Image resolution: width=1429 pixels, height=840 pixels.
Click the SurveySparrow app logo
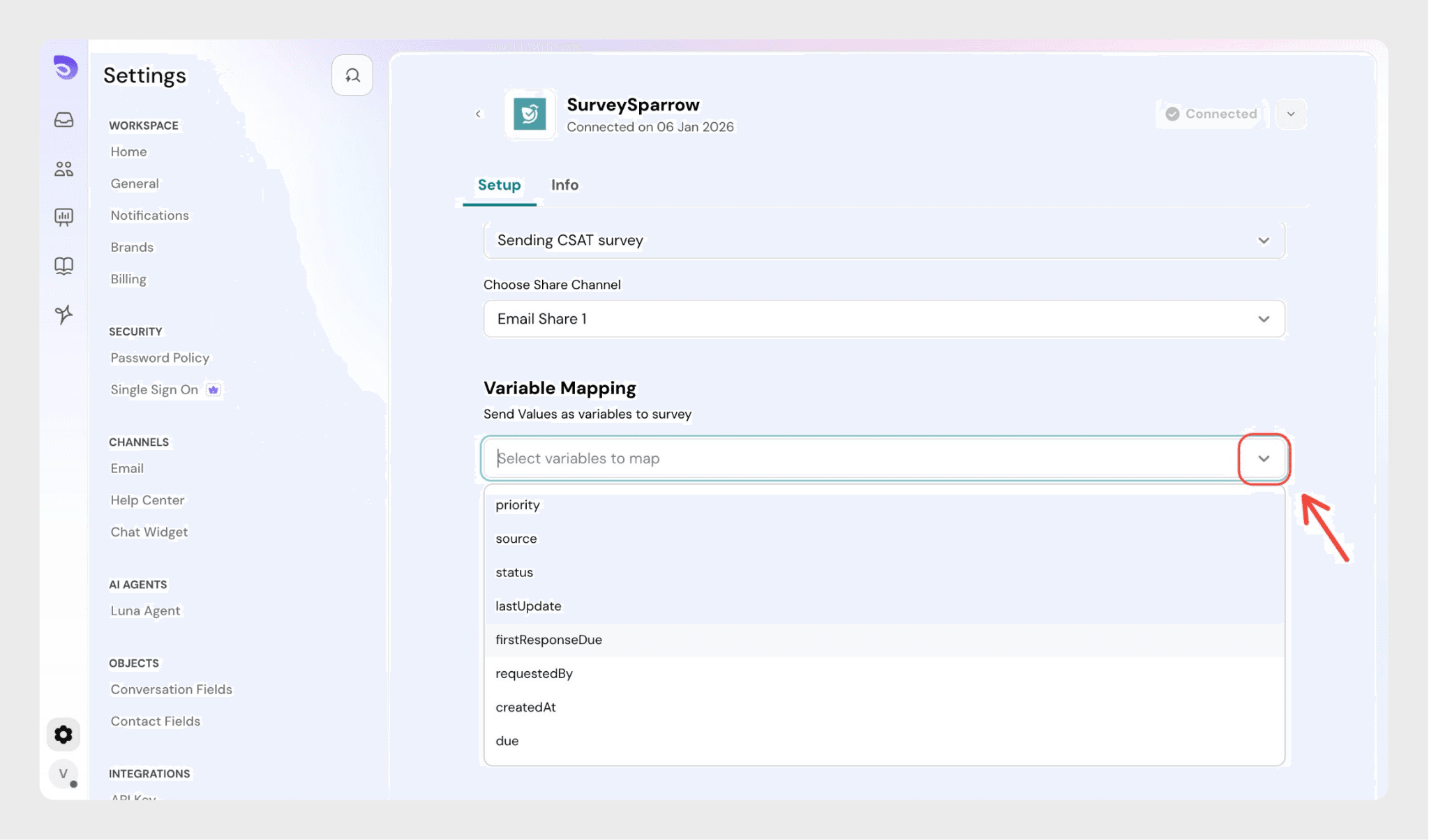point(530,114)
